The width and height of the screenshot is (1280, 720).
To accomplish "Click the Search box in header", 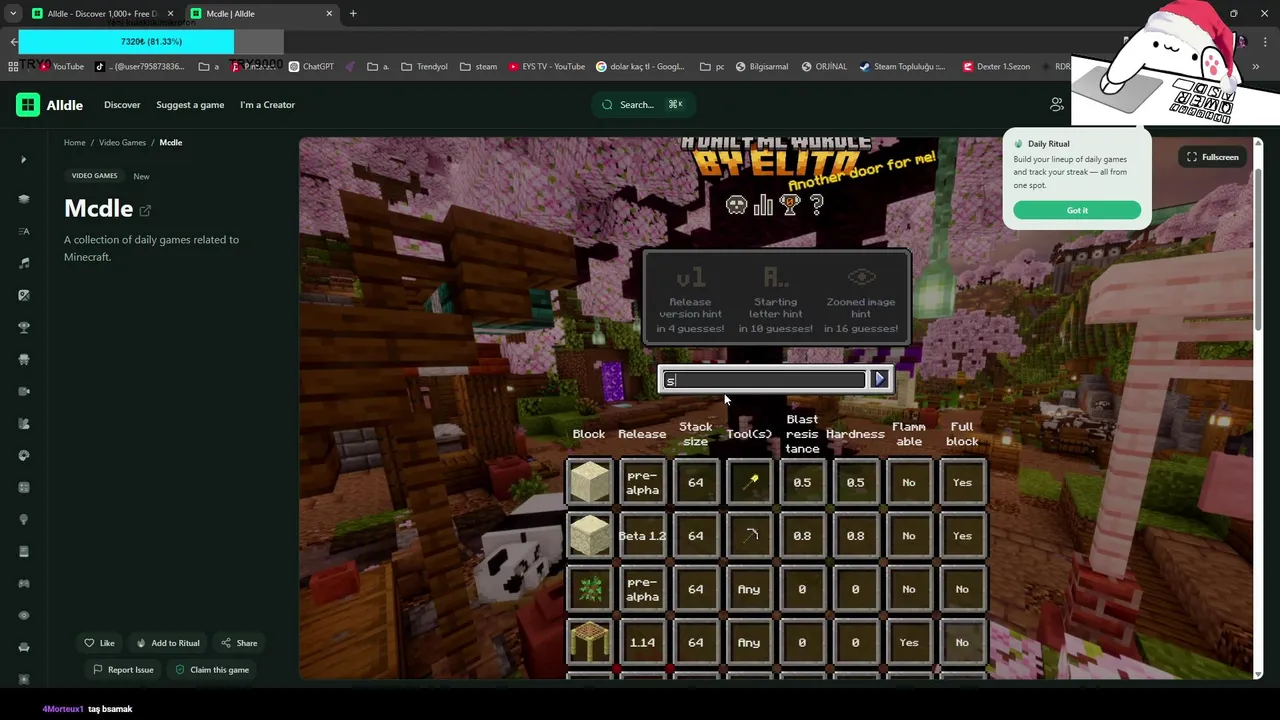I will (643, 105).
